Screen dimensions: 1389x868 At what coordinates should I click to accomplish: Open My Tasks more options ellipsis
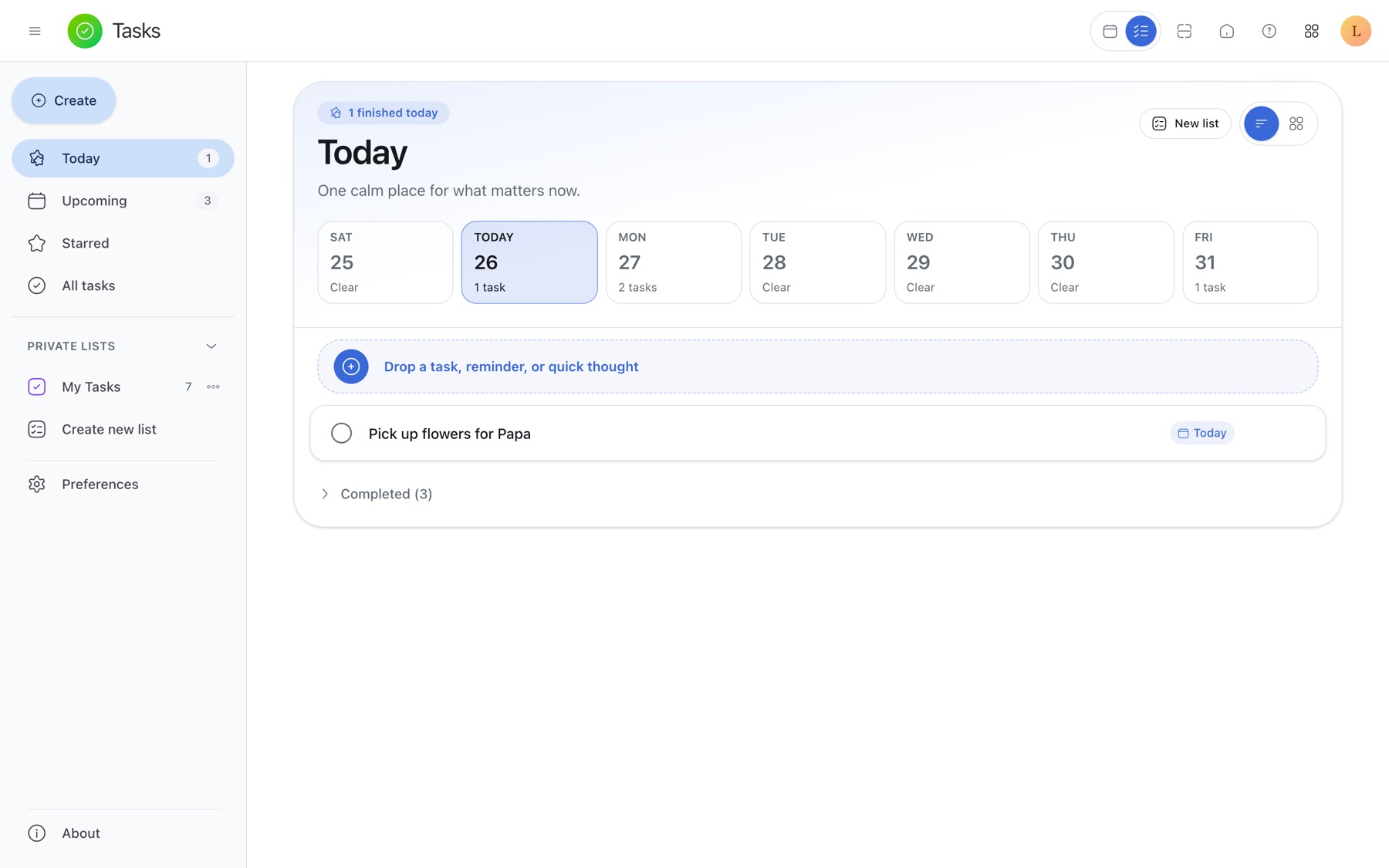point(214,387)
